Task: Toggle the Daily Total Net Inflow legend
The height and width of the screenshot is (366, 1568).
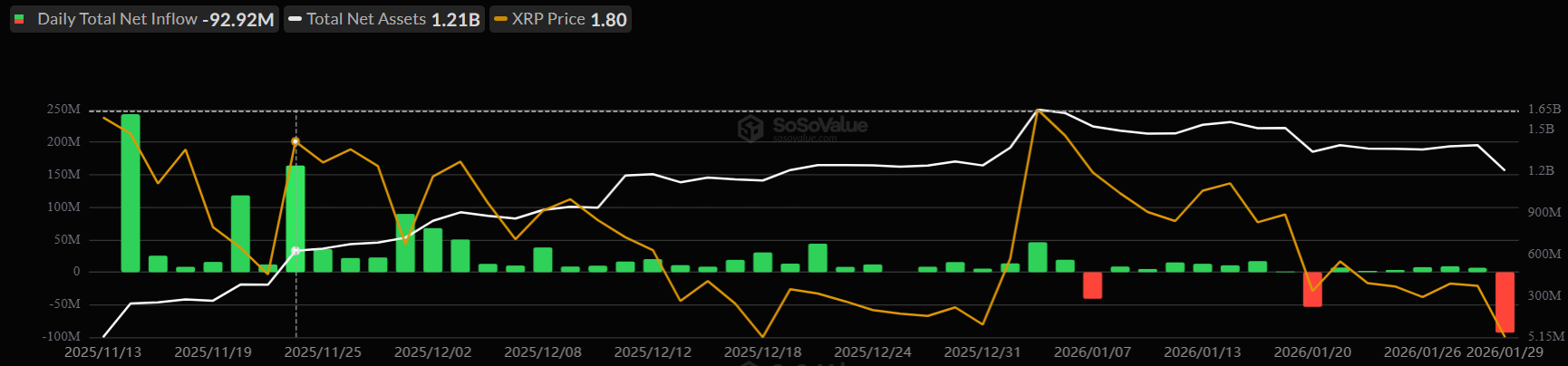Action: pyautogui.click(x=144, y=19)
